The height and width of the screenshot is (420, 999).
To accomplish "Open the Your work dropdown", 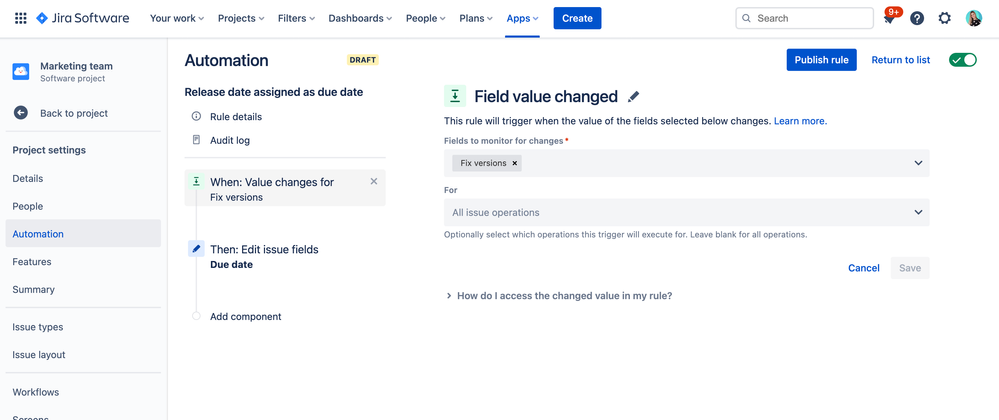I will click(176, 18).
